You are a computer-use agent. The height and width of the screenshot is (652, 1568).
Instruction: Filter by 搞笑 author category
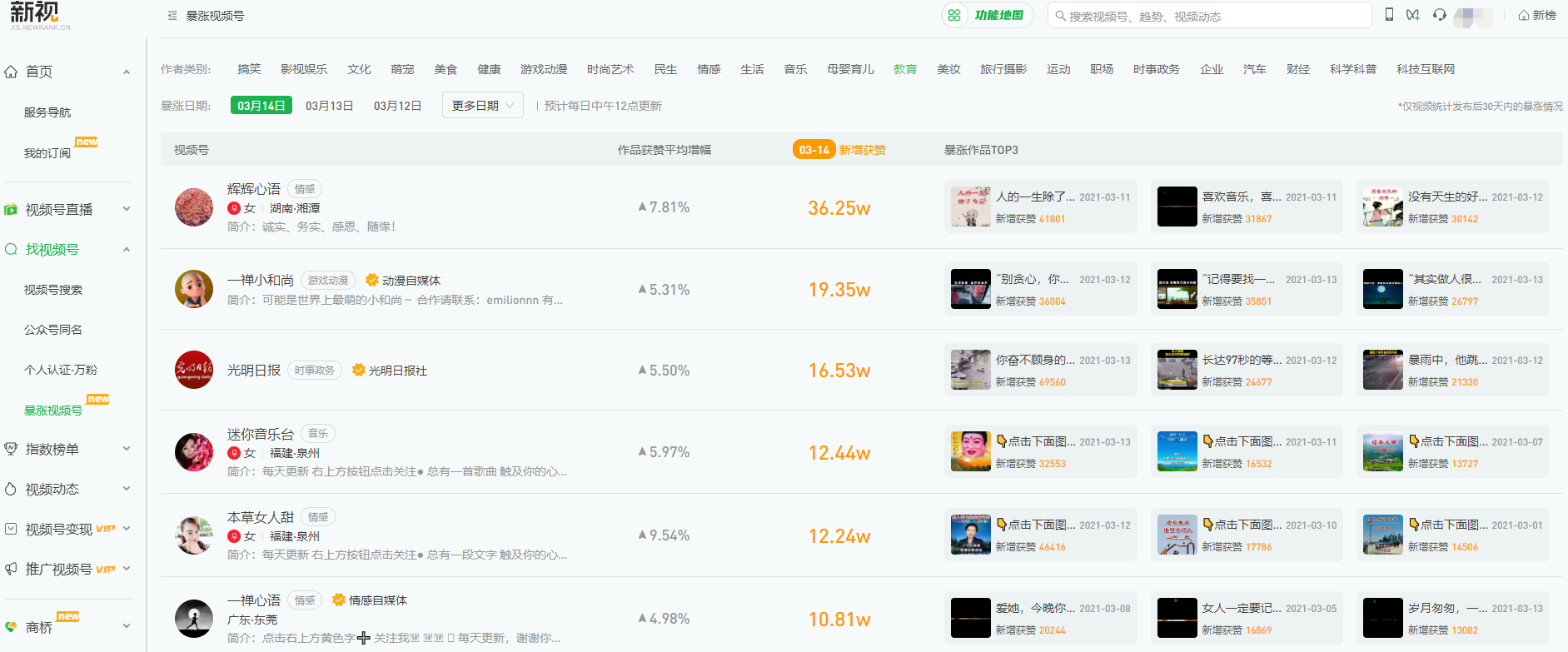249,69
